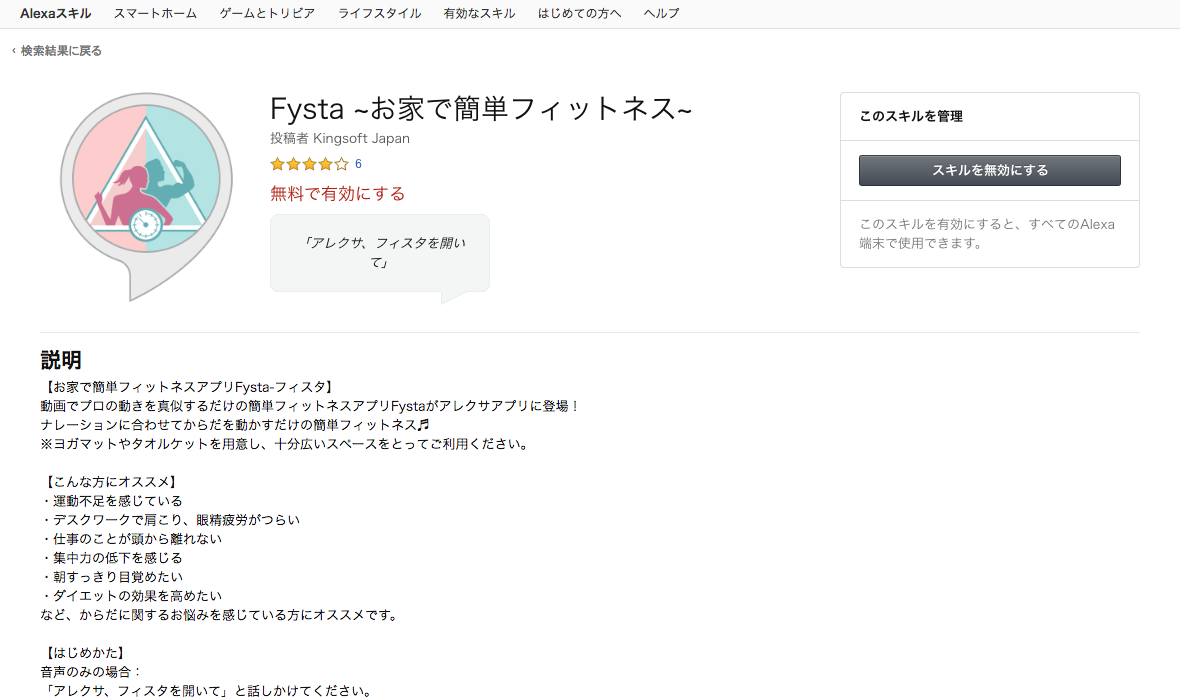The height and width of the screenshot is (697, 1180).
Task: Select the ライフスタイル menu item
Action: coord(379,14)
